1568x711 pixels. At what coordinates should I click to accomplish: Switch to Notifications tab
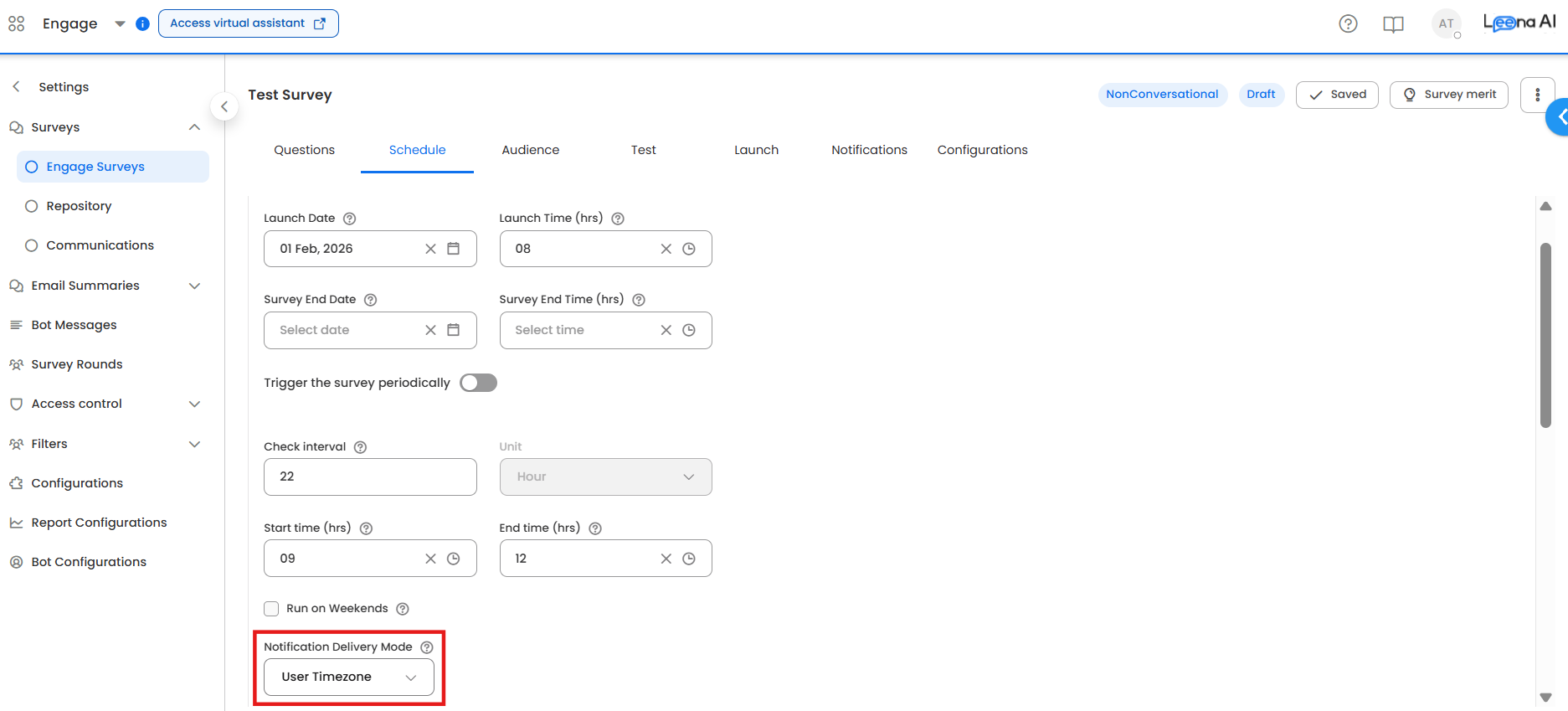coord(869,150)
